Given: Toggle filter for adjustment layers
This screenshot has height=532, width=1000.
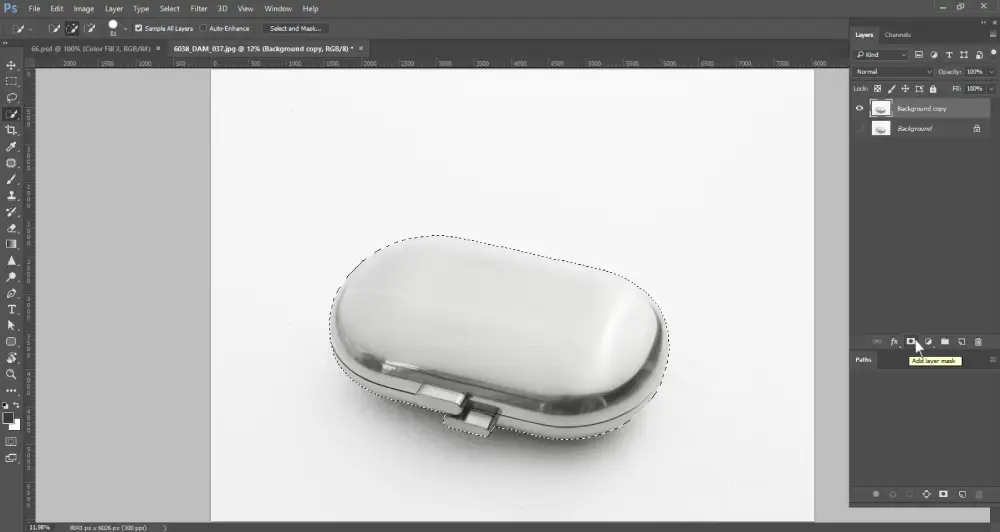Looking at the screenshot, I should pyautogui.click(x=934, y=55).
